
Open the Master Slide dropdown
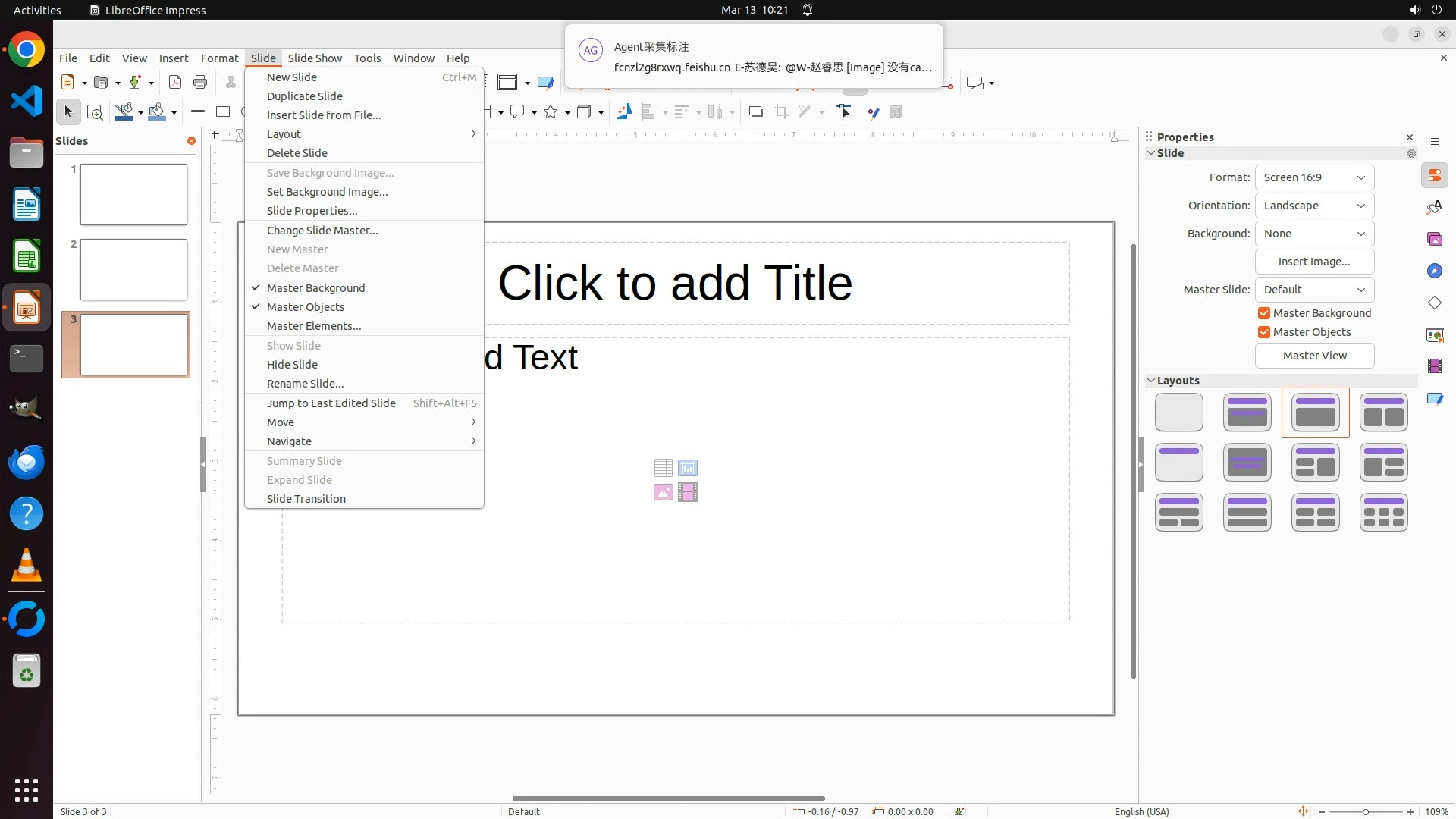pos(1314,290)
